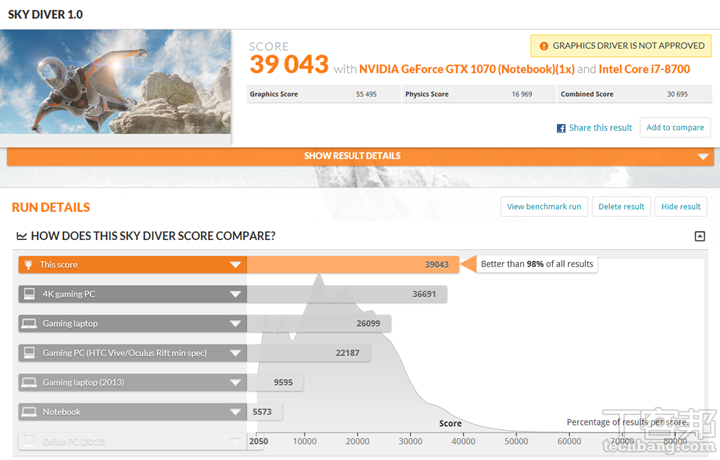Click the Delete result button
Image resolution: width=720 pixels, height=460 pixels.
(620, 206)
